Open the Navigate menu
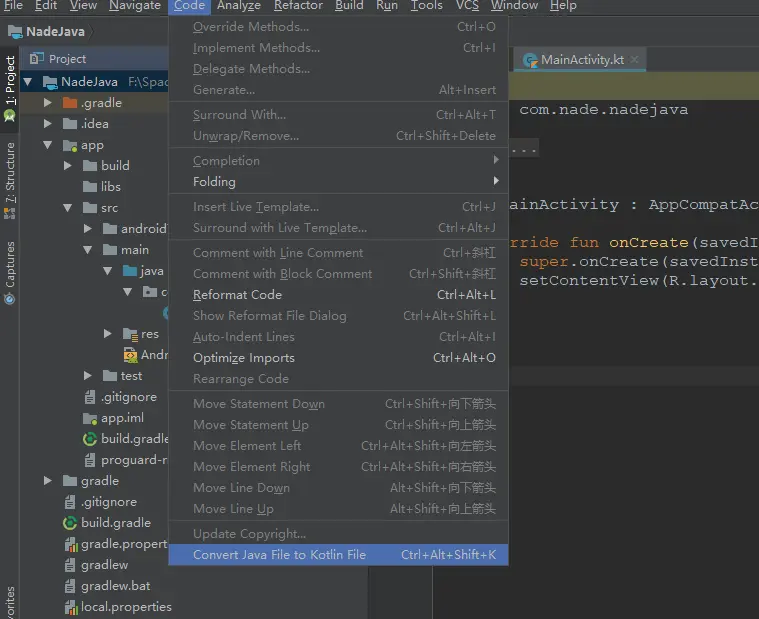The height and width of the screenshot is (619, 759). (135, 6)
